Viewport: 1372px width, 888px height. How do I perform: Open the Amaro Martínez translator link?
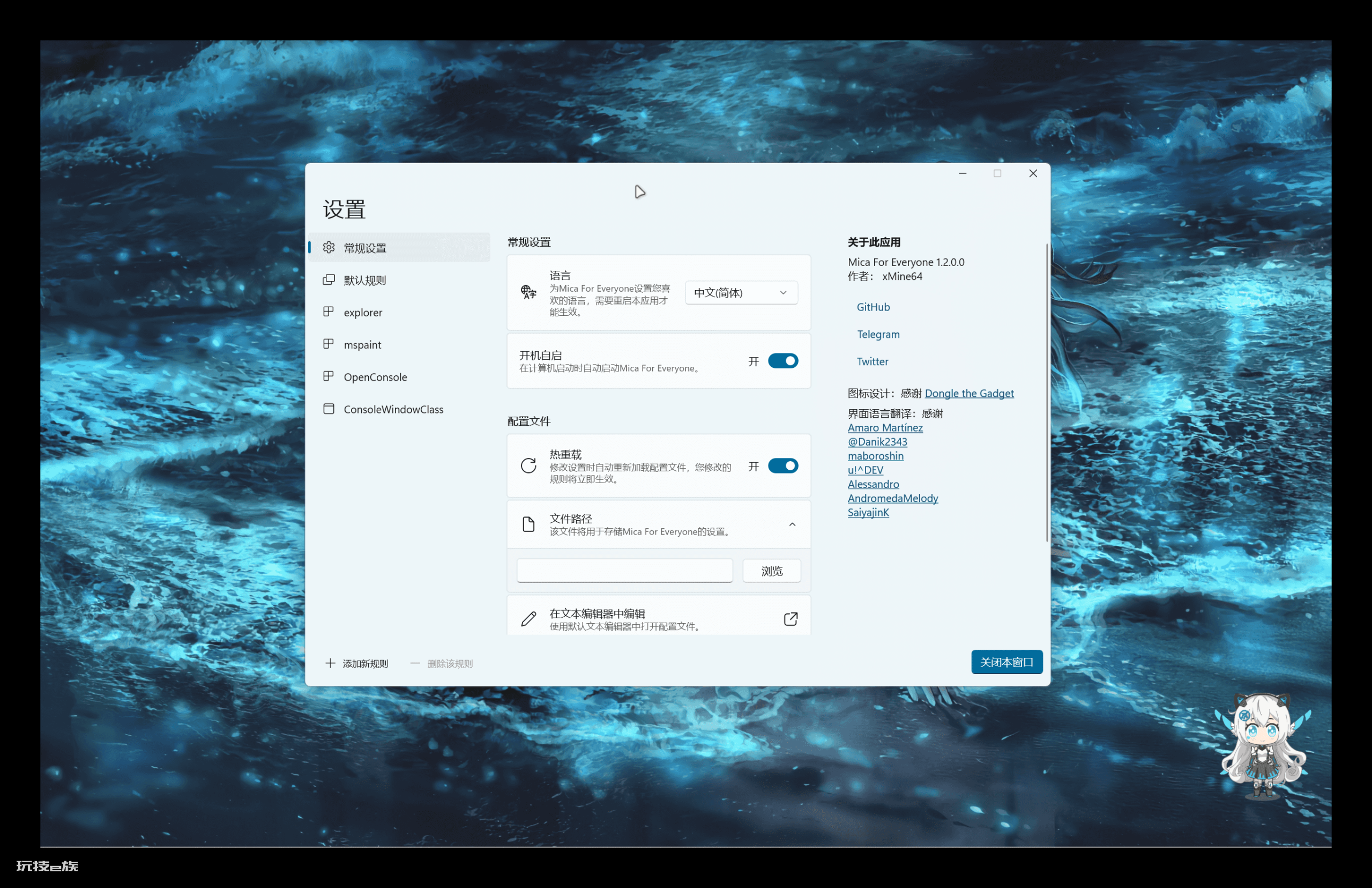885,427
